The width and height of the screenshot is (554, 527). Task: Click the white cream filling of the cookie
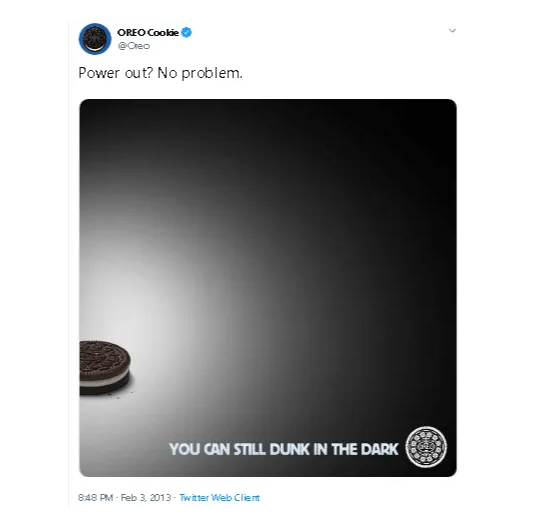coord(104,381)
